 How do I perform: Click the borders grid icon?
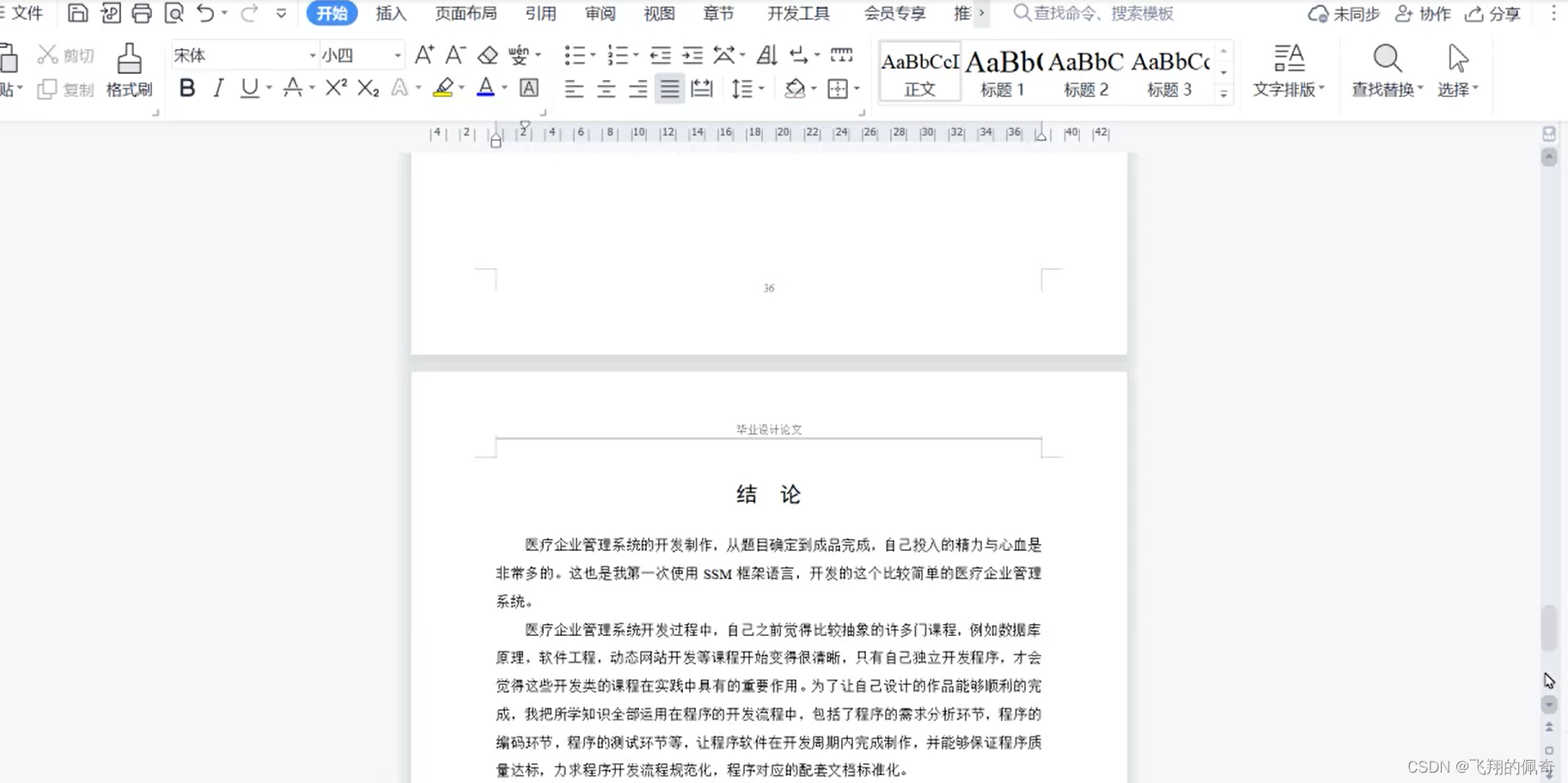(x=838, y=88)
